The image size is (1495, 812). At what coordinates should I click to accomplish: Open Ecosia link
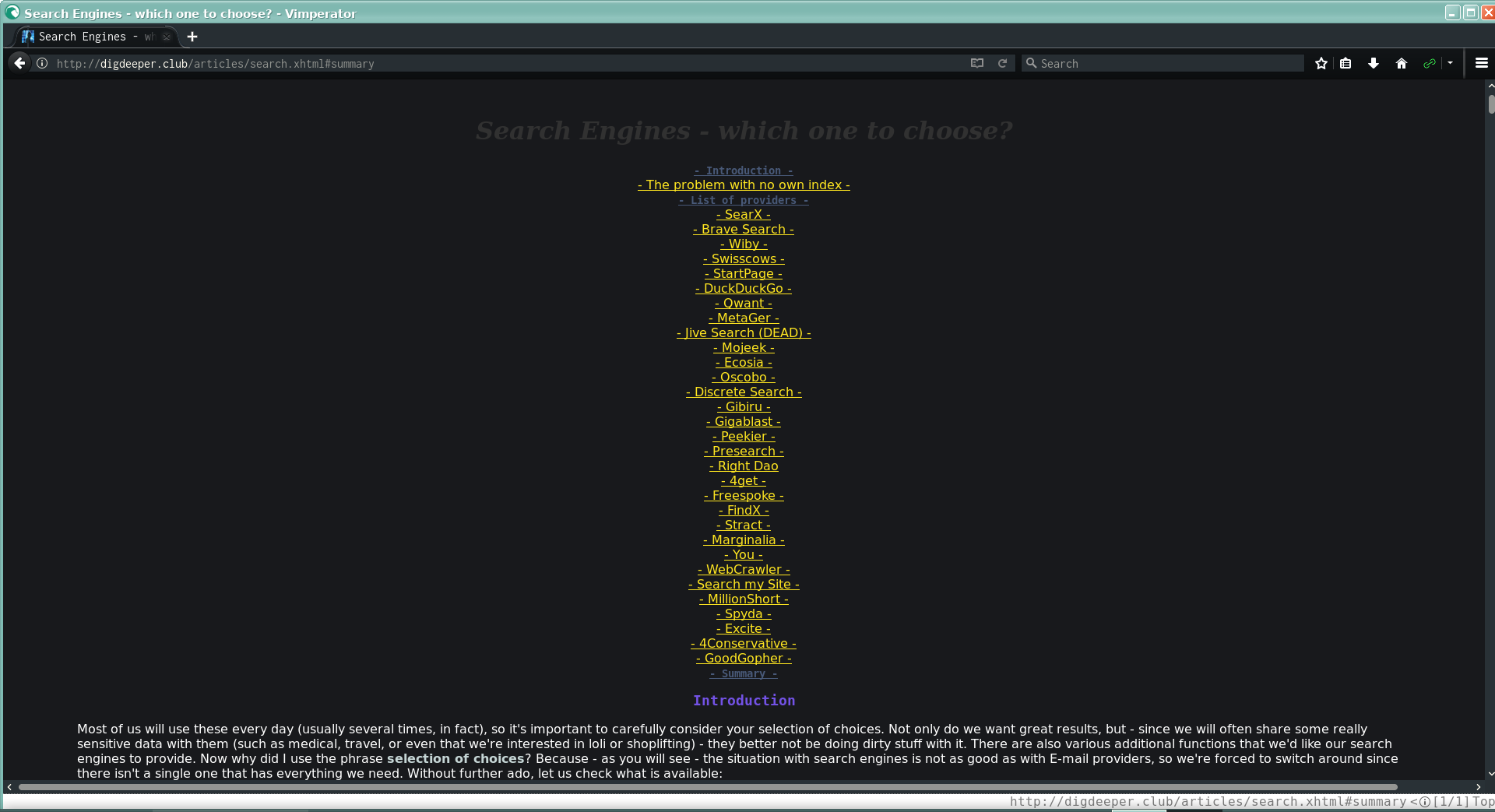[x=744, y=362]
